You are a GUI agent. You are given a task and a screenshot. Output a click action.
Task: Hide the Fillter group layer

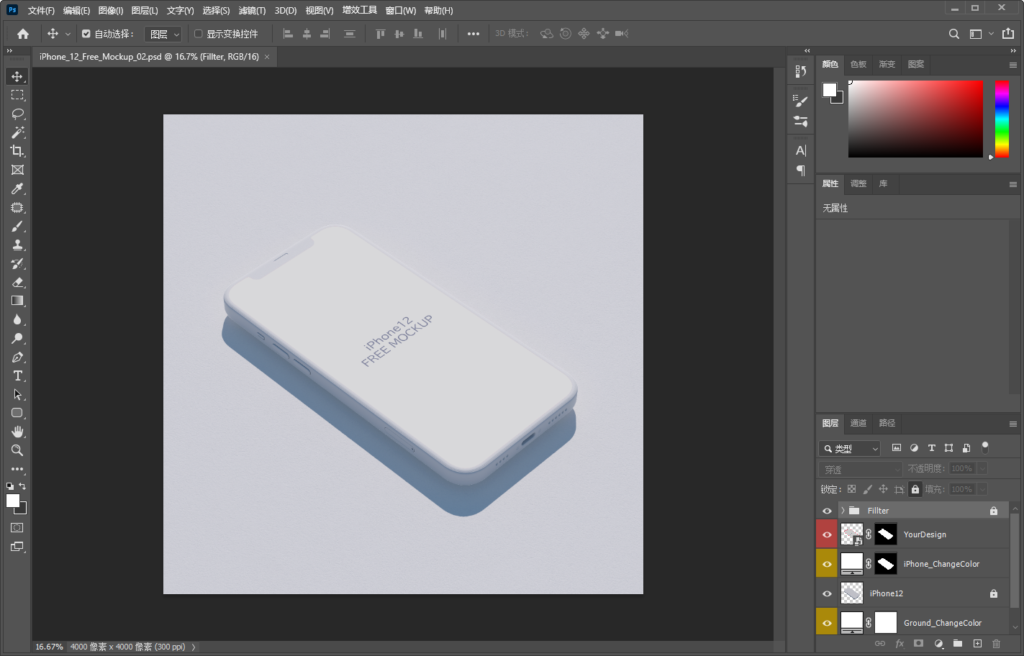click(x=827, y=511)
